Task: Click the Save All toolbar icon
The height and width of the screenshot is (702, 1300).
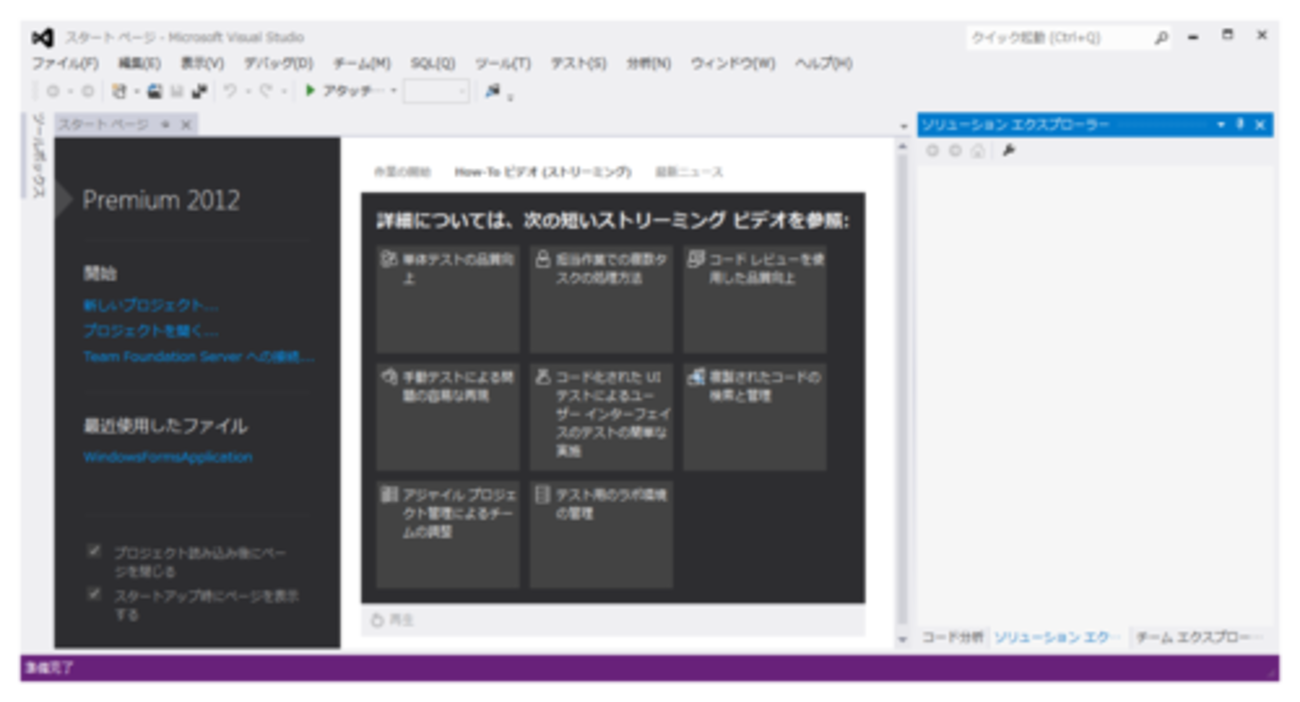Action: coord(199,91)
